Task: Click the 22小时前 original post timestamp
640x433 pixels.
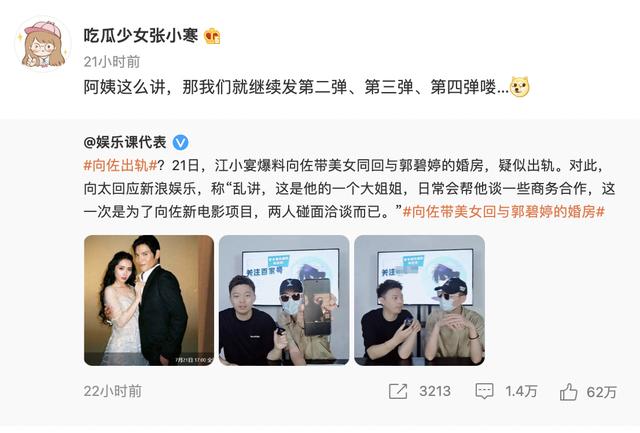Action: coord(113,391)
